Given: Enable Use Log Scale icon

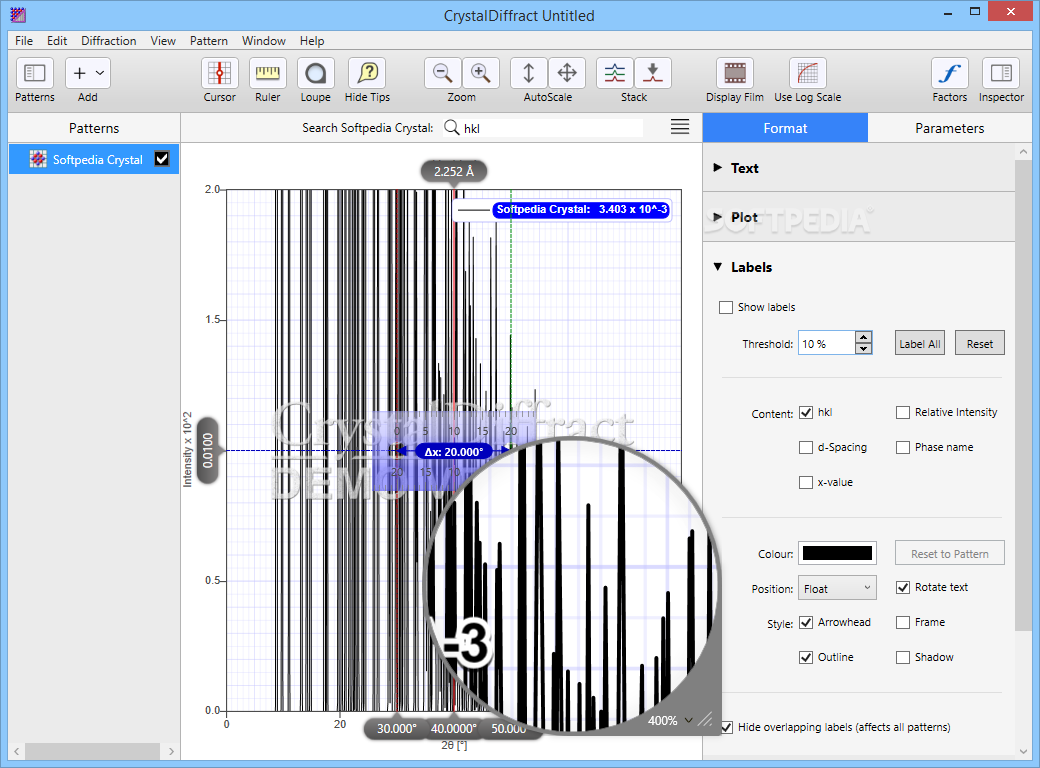Looking at the screenshot, I should coord(807,73).
